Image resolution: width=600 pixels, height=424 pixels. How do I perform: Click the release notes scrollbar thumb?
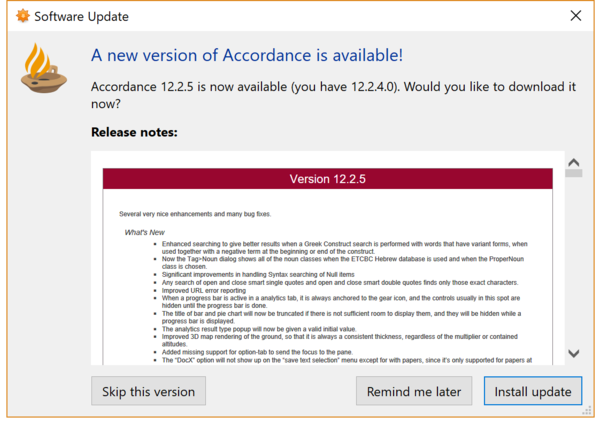(573, 173)
